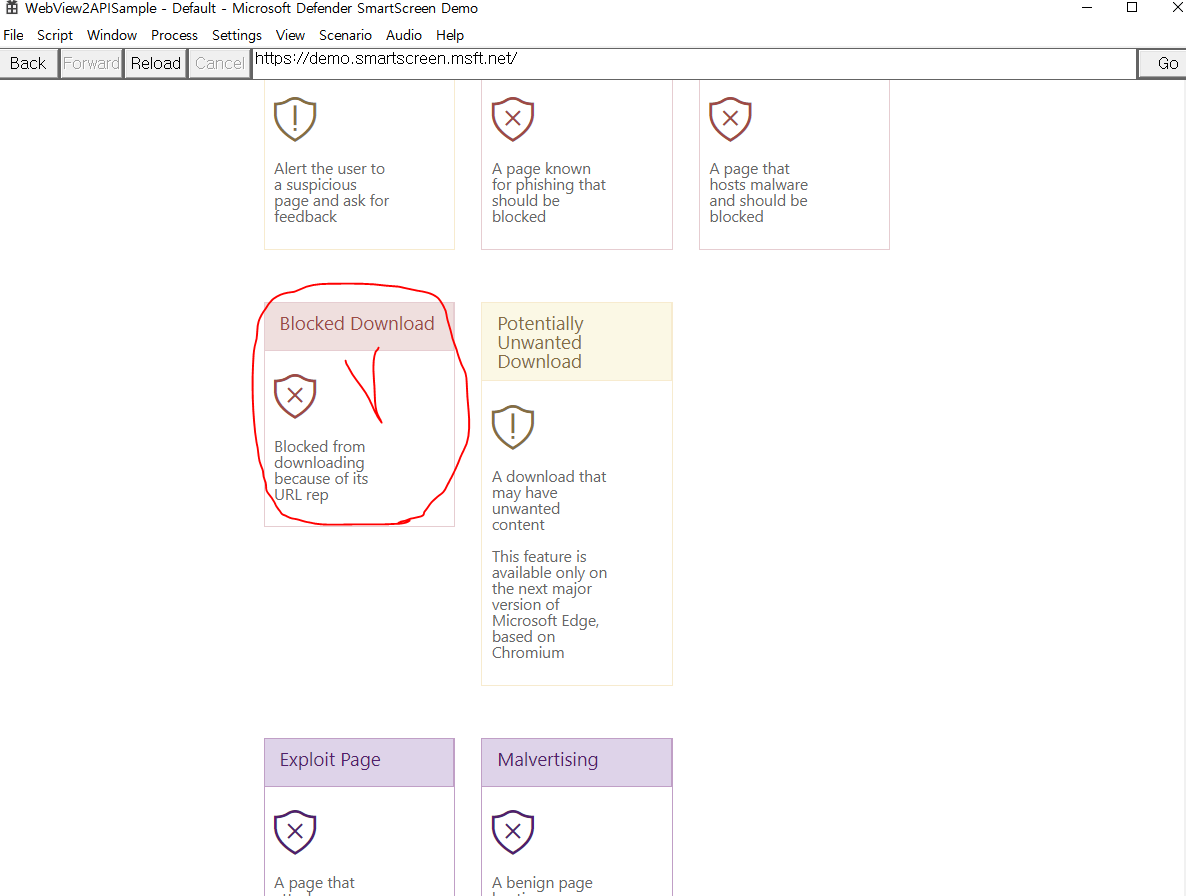Click the red X shield in Blocked Download card
The height and width of the screenshot is (896, 1186).
(x=295, y=396)
